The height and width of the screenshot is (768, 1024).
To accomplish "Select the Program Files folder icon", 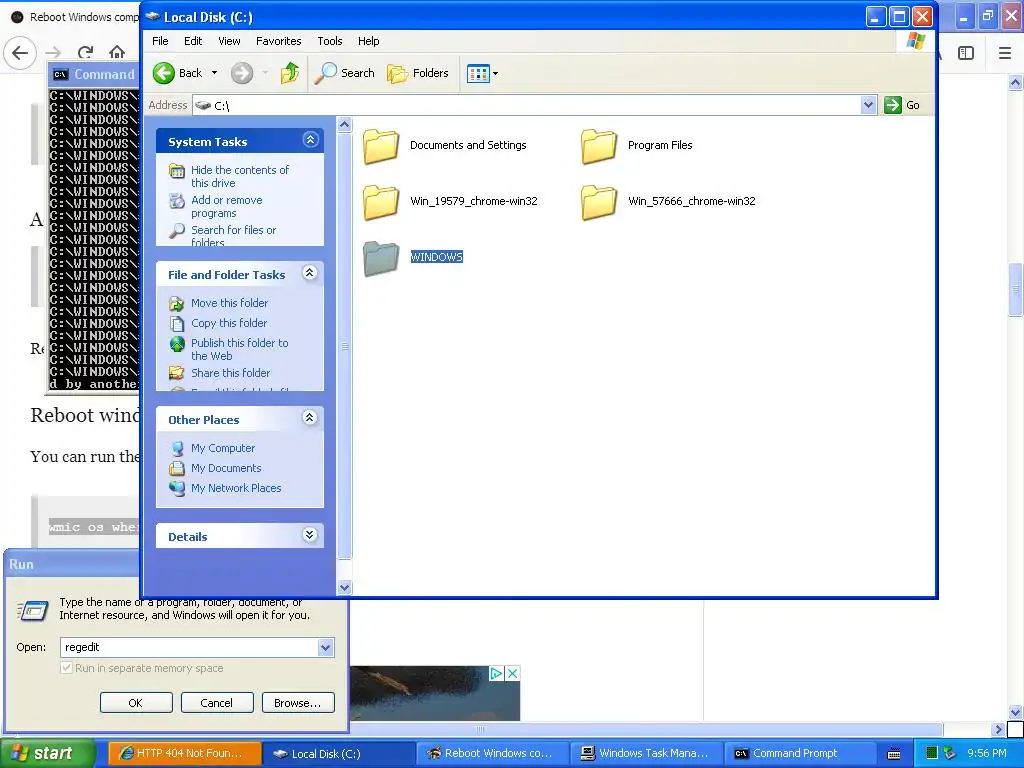I will click(599, 146).
